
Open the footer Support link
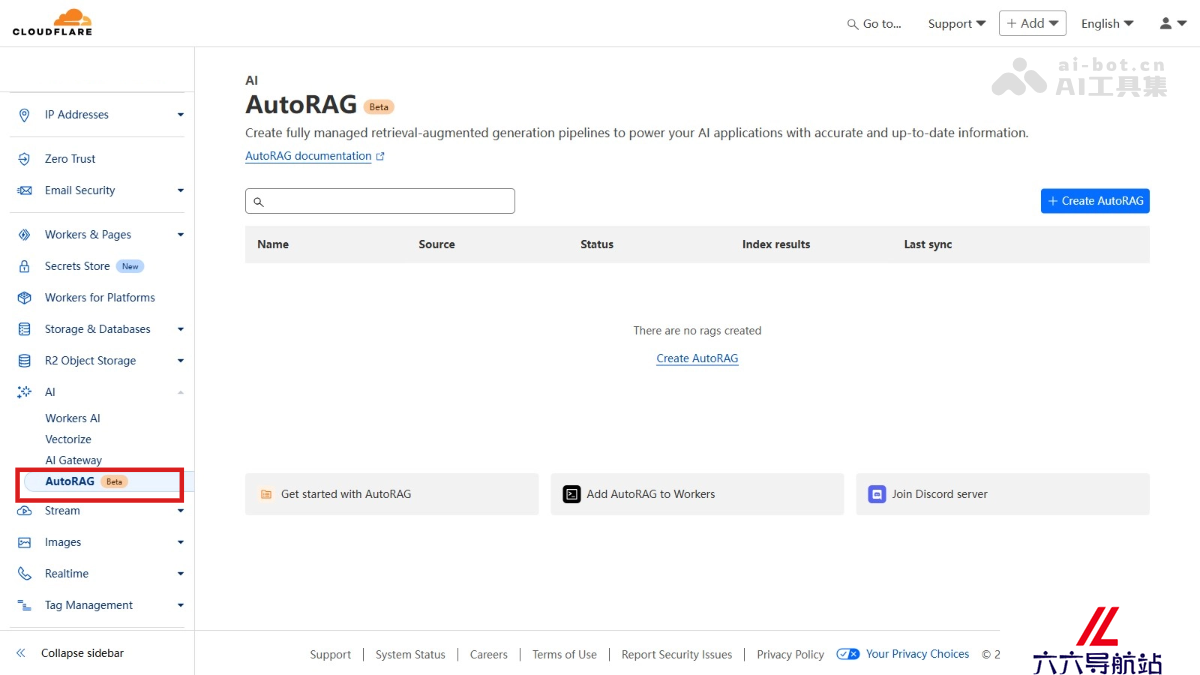pos(330,655)
